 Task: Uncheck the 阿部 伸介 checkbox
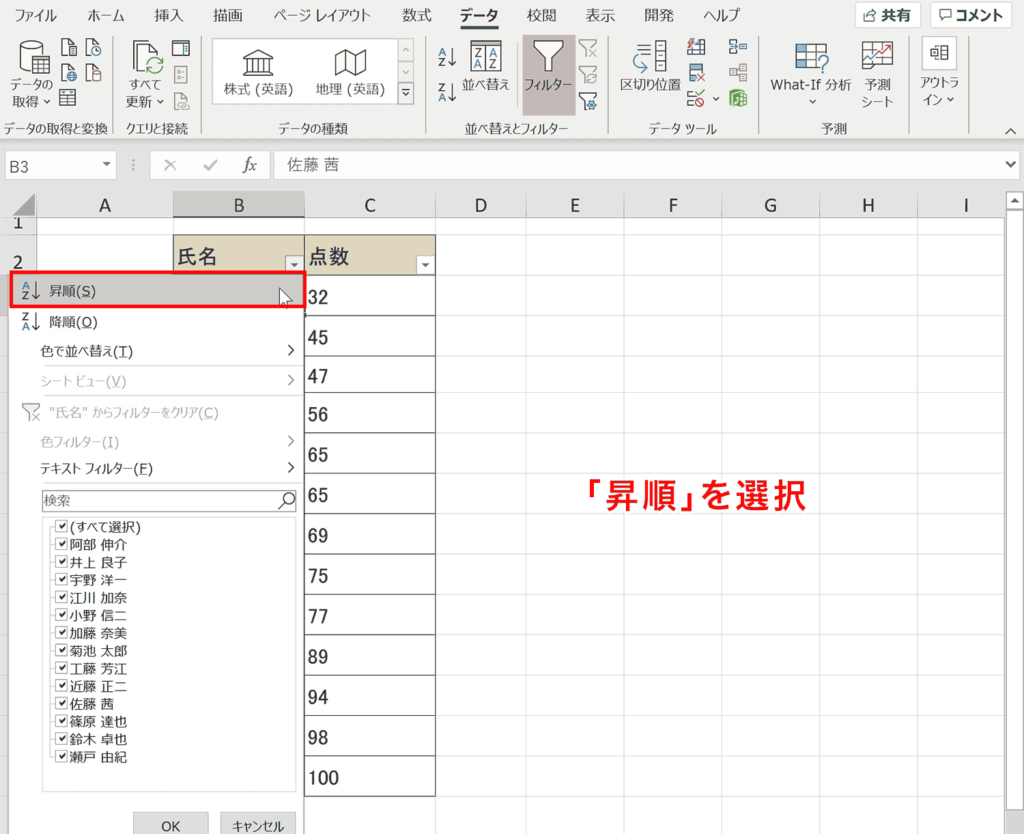point(61,544)
